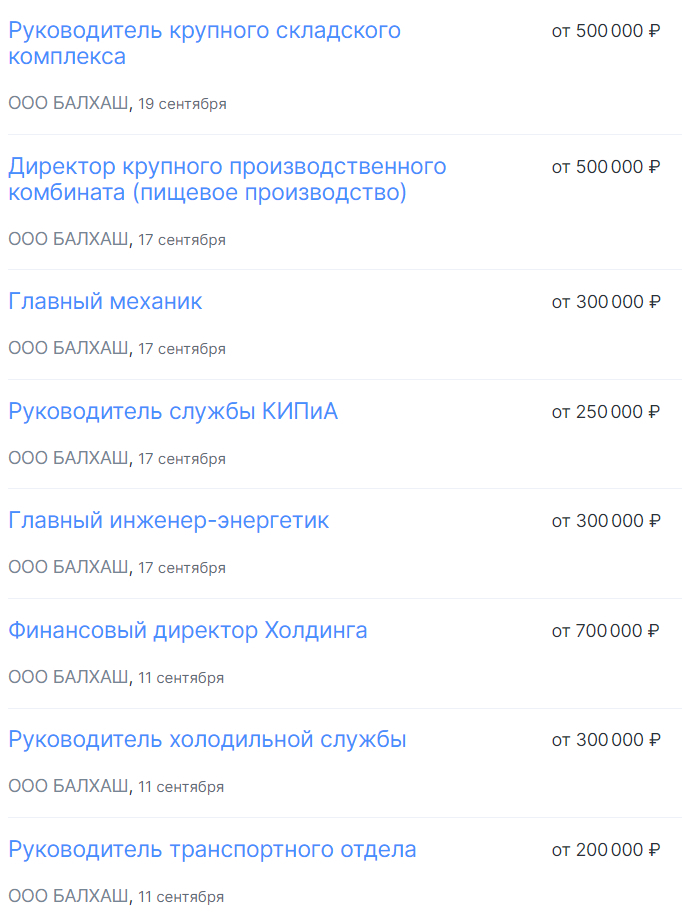Select company name below Руководитель службы КИПиА

point(68,458)
